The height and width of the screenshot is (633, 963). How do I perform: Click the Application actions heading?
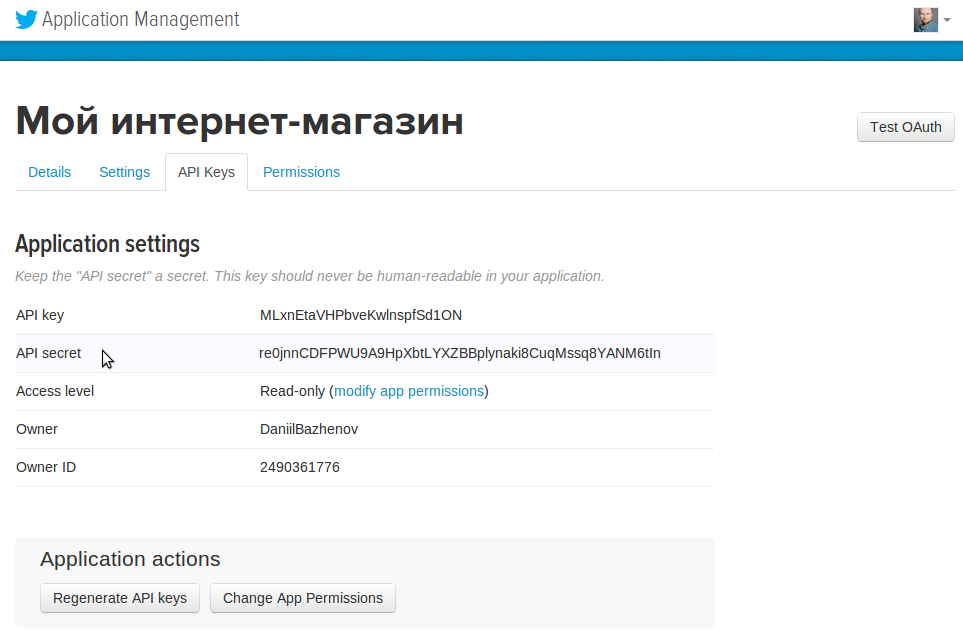(130, 559)
